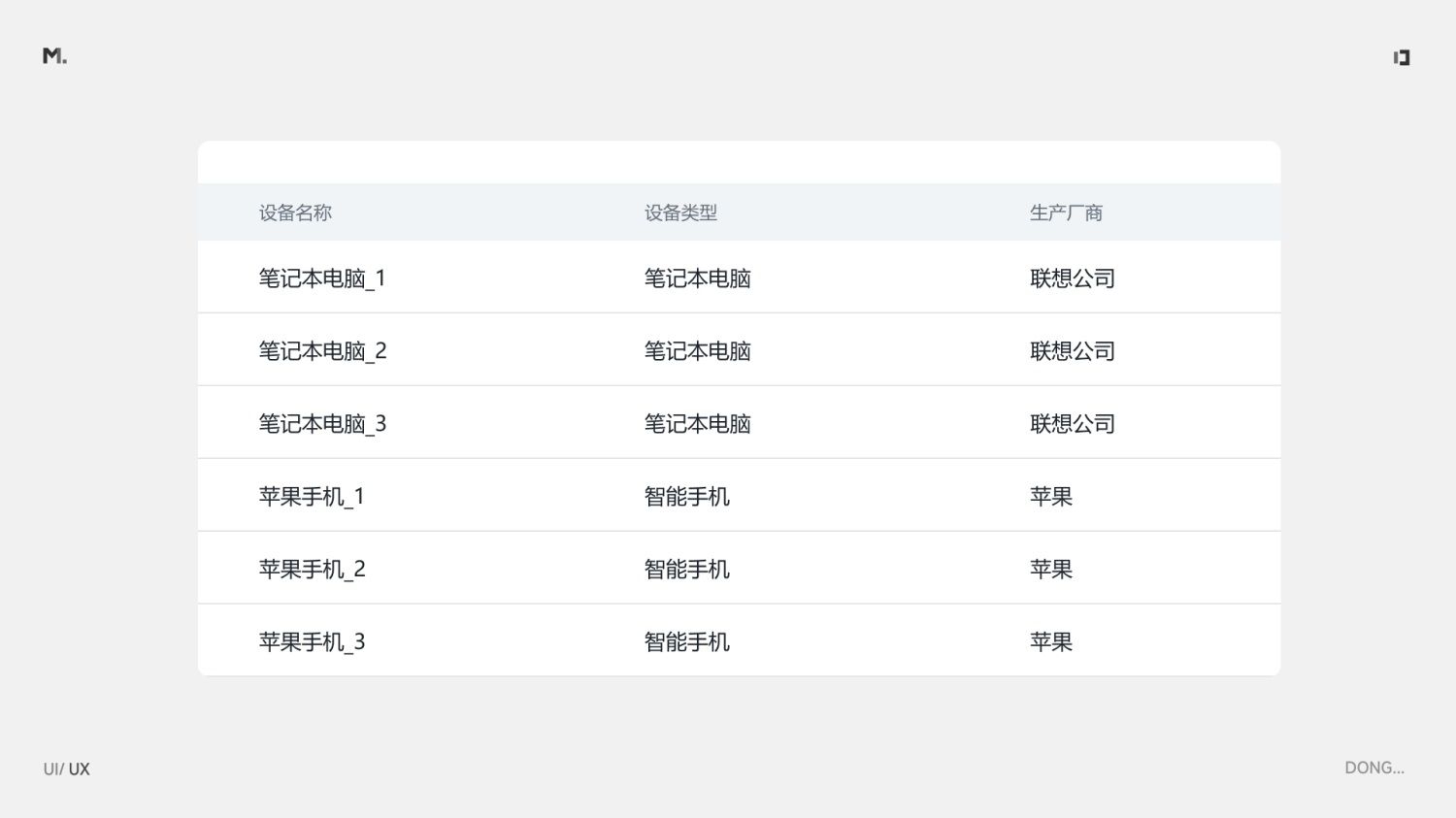Image resolution: width=1456 pixels, height=818 pixels.
Task: Click 笔记本电脑 type in the 笔记本电脑_3 row
Action: pyautogui.click(x=697, y=424)
